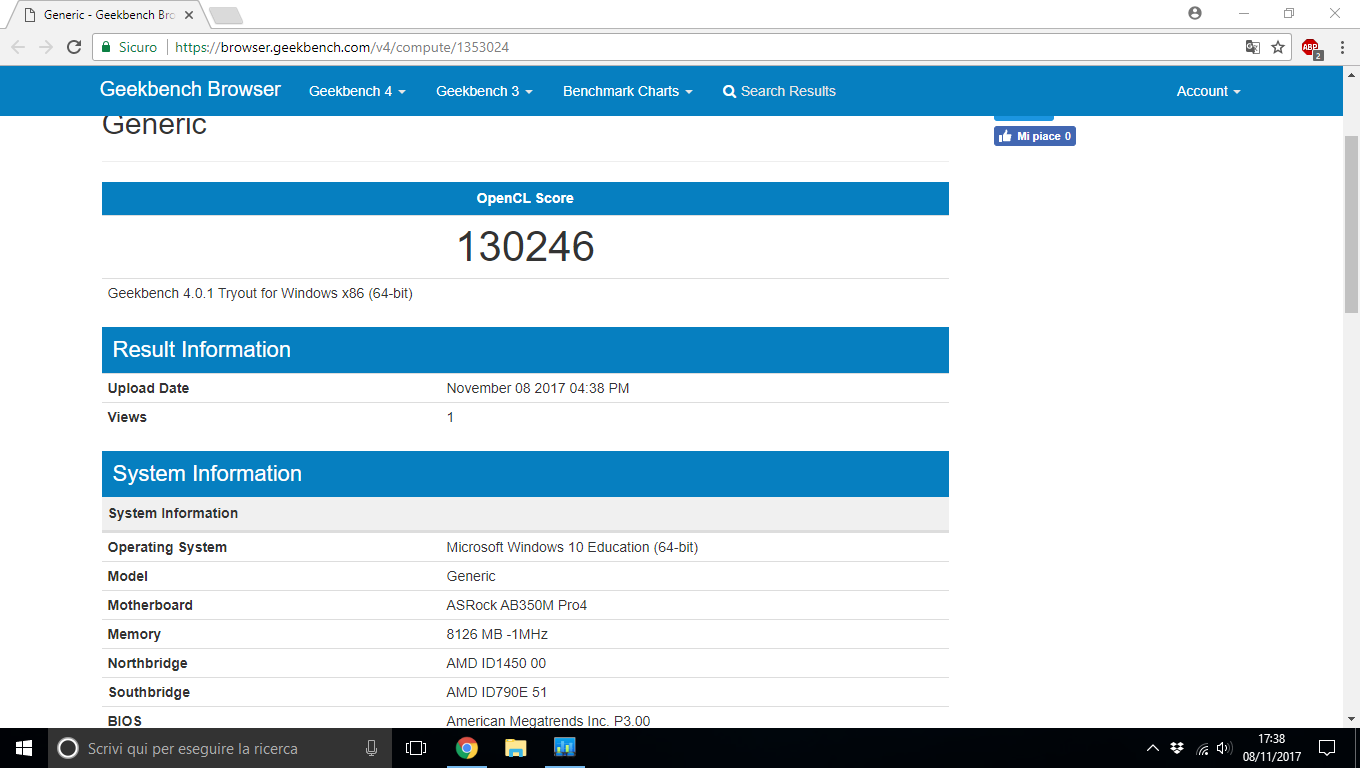Image resolution: width=1360 pixels, height=768 pixels.
Task: Expand the Geekbench 4 dropdown menu
Action: pyautogui.click(x=357, y=91)
